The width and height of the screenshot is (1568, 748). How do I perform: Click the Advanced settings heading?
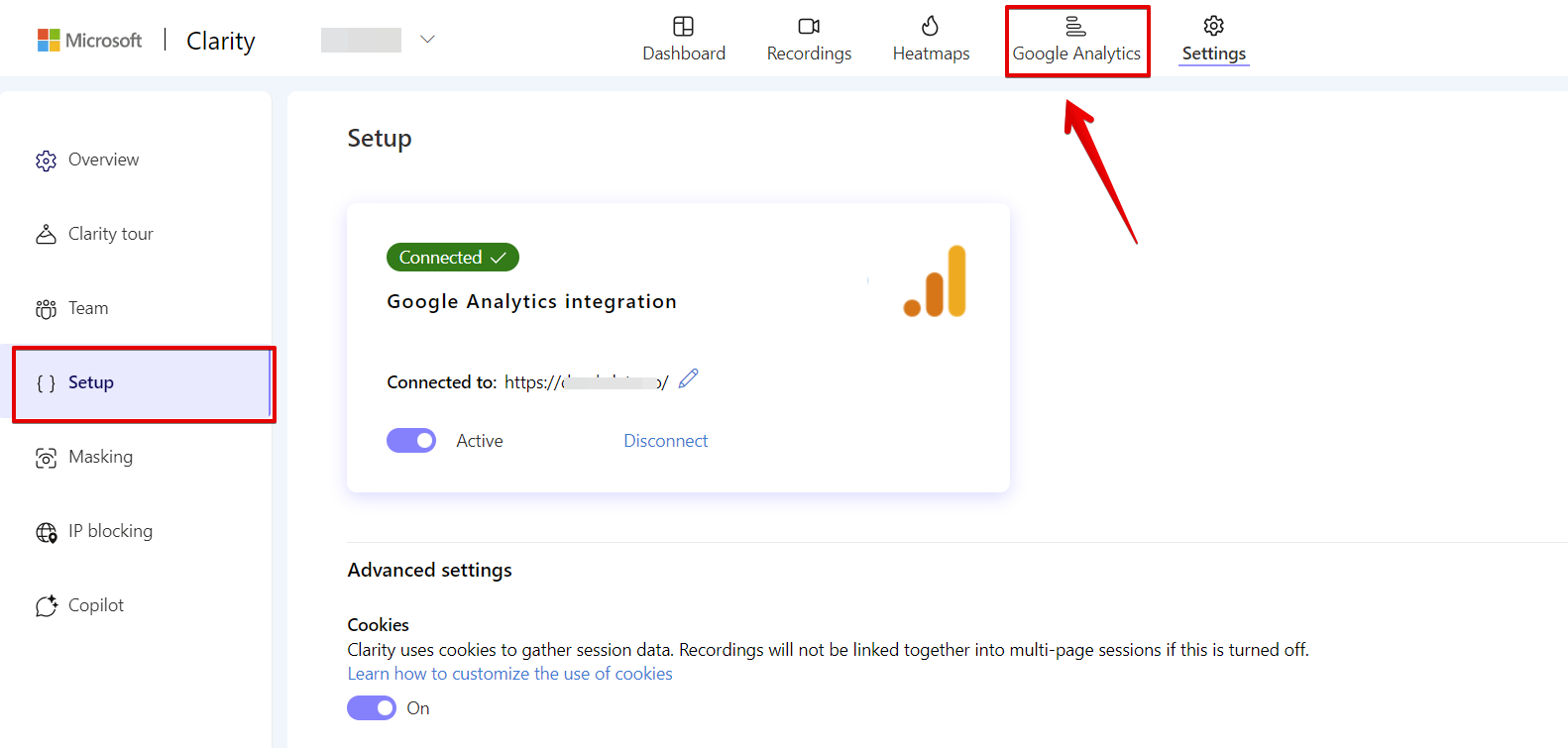point(429,570)
